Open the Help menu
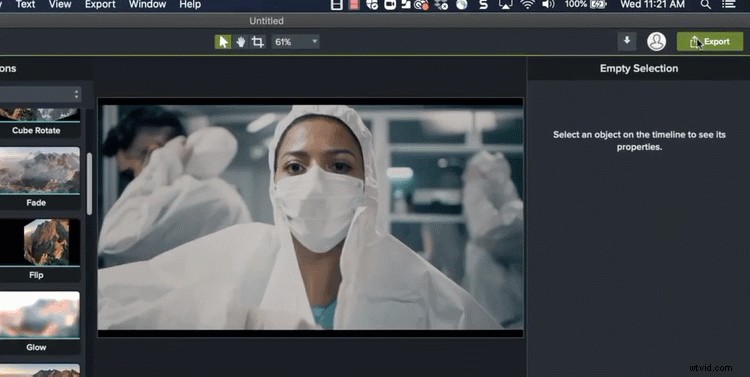This screenshot has width=750, height=377. click(x=190, y=5)
